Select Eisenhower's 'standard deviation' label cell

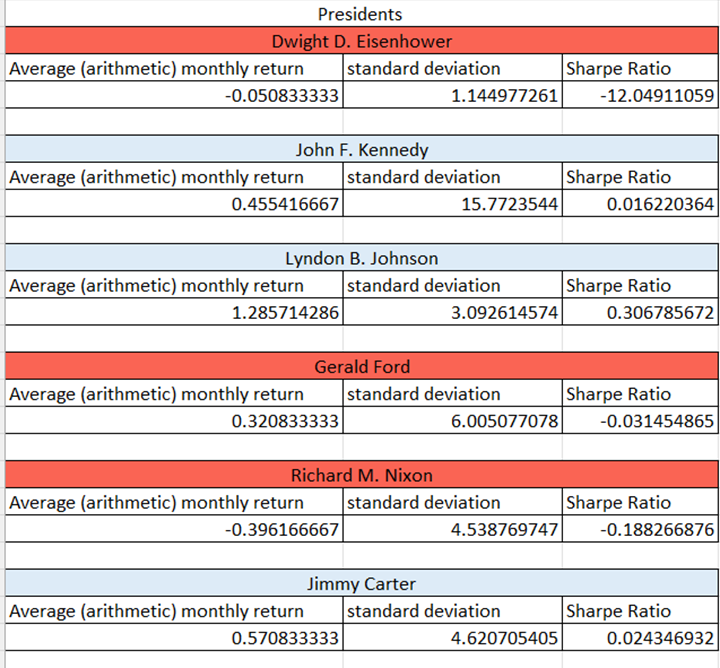click(x=452, y=68)
